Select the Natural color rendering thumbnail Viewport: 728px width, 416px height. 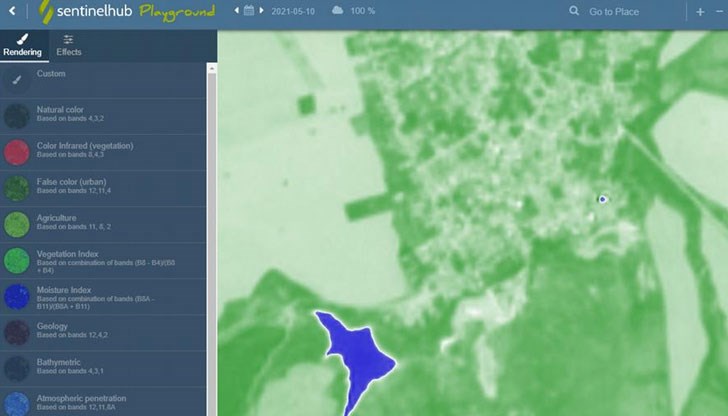point(18,116)
